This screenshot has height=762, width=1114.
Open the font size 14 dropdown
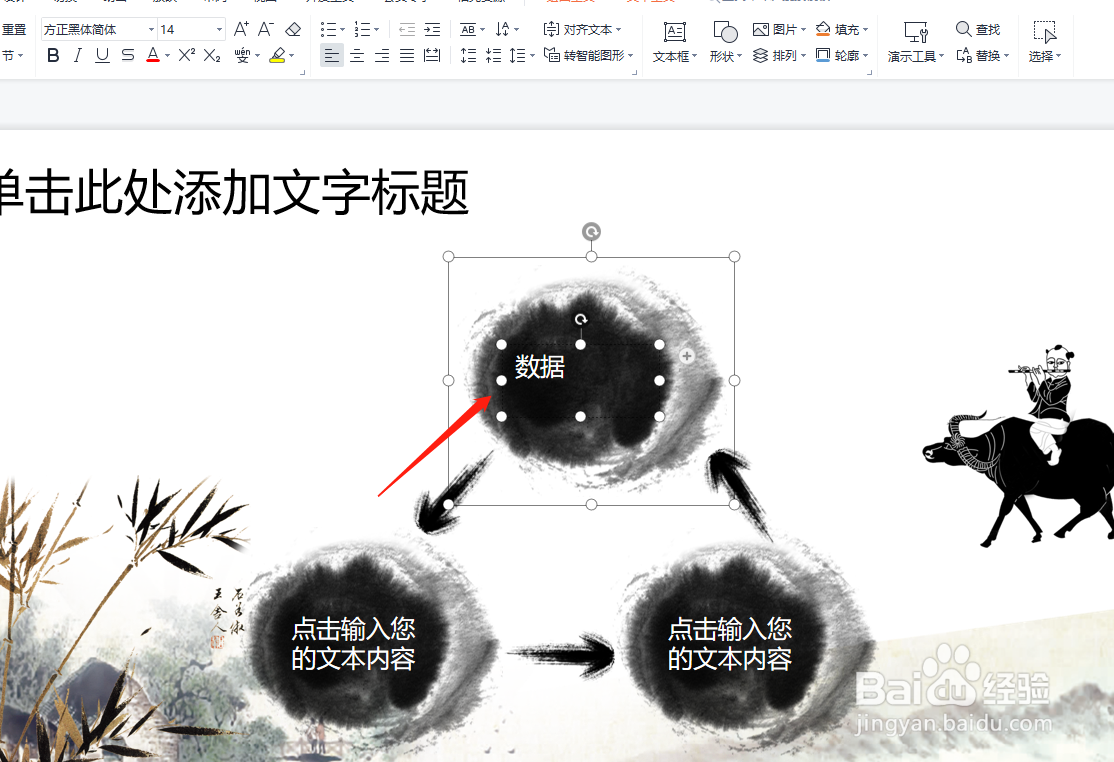(185, 29)
